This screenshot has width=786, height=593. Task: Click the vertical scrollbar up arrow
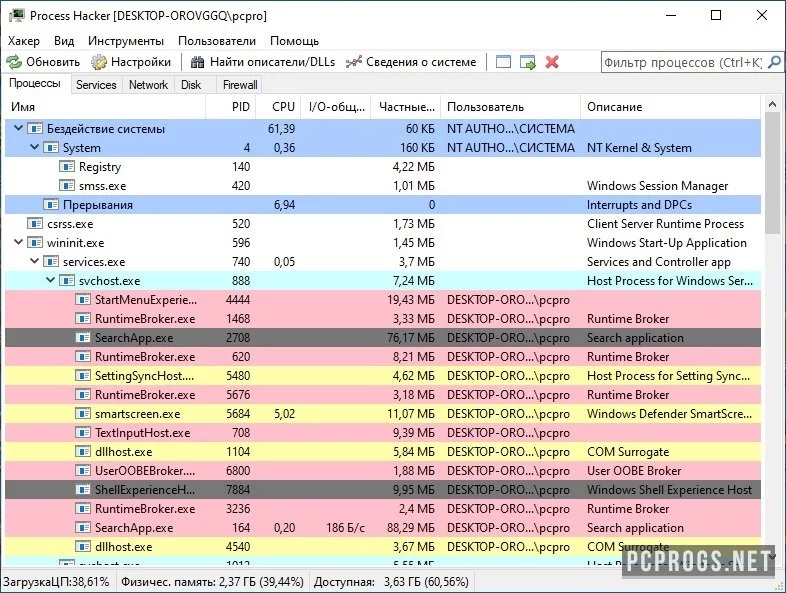point(772,104)
